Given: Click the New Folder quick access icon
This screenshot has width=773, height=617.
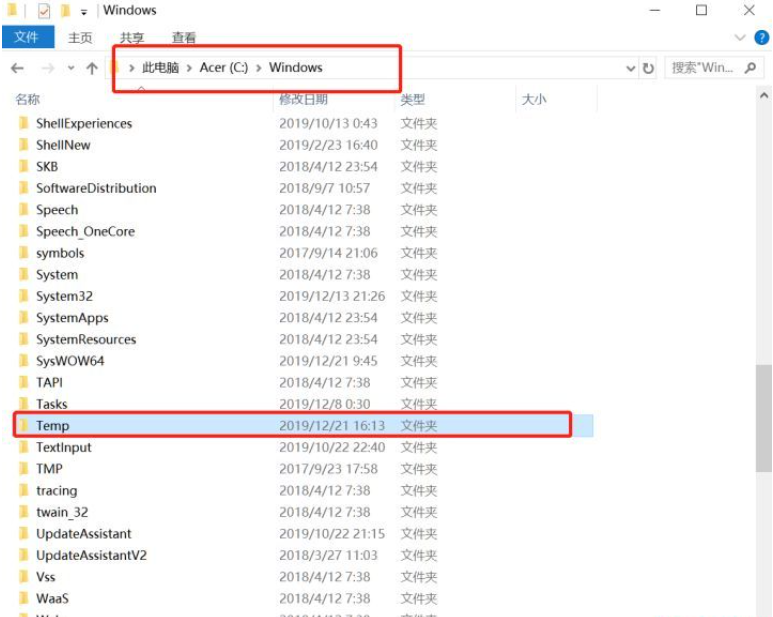Looking at the screenshot, I should tap(65, 11).
